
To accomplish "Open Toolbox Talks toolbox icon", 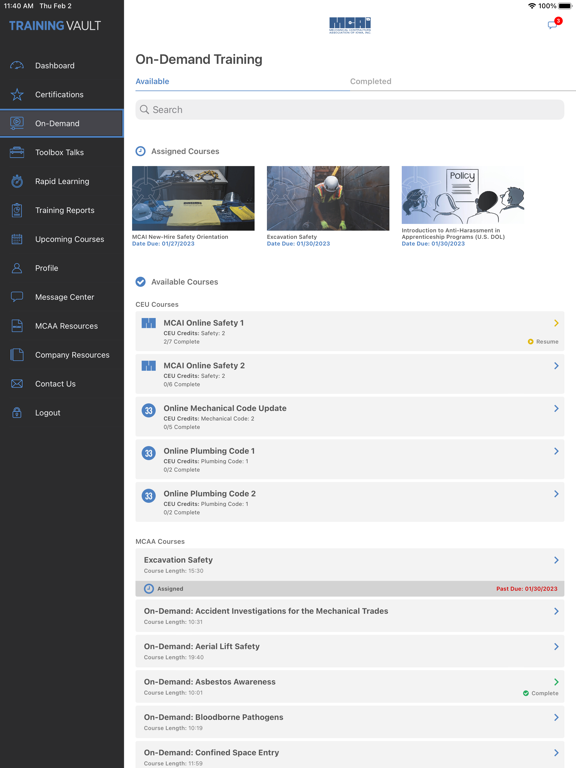I will 17,152.
